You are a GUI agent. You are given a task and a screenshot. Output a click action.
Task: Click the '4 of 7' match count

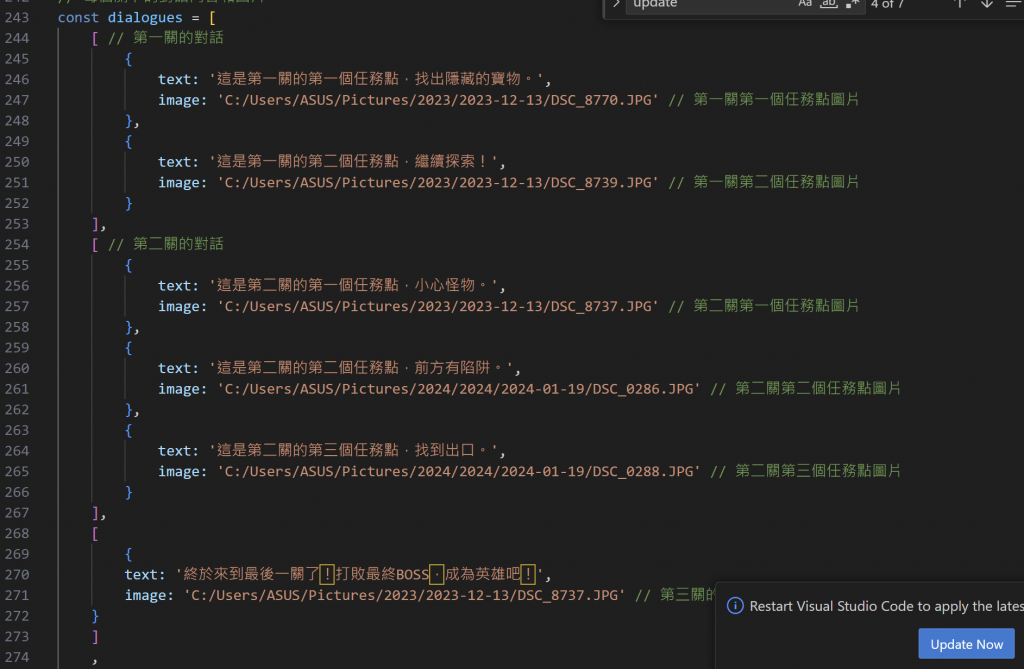pos(887,4)
